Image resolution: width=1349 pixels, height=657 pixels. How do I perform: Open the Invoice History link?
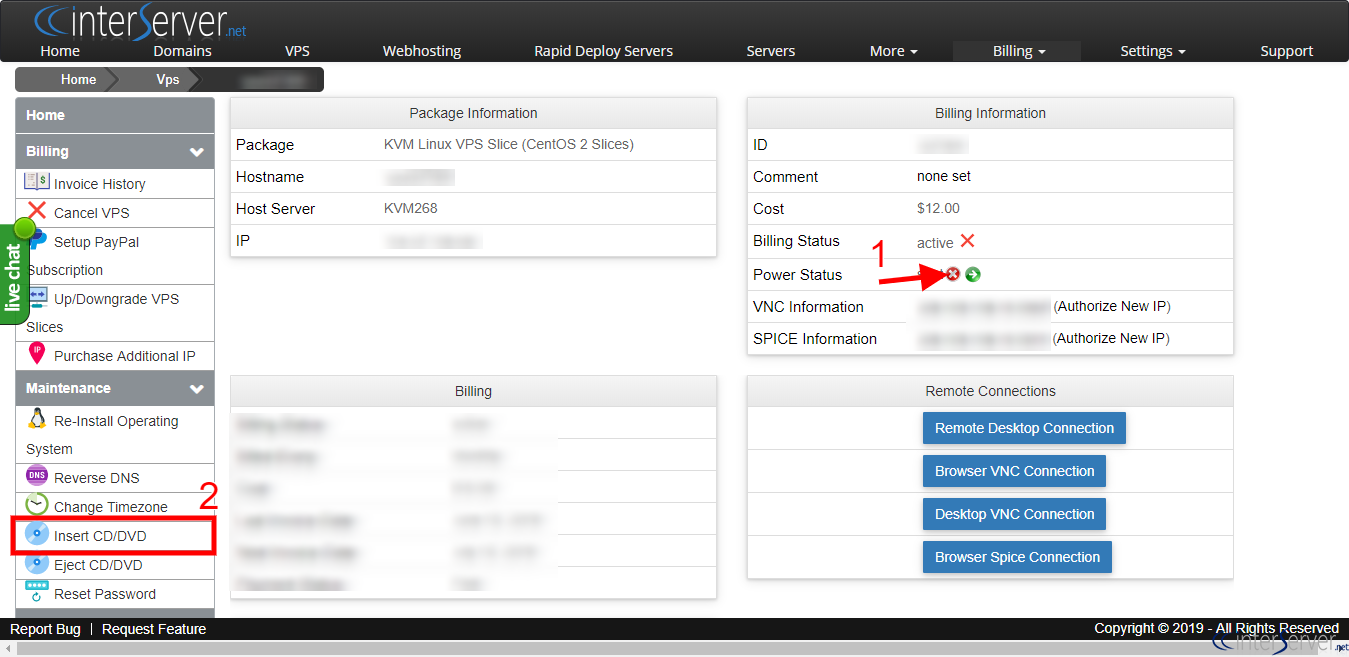click(x=100, y=184)
